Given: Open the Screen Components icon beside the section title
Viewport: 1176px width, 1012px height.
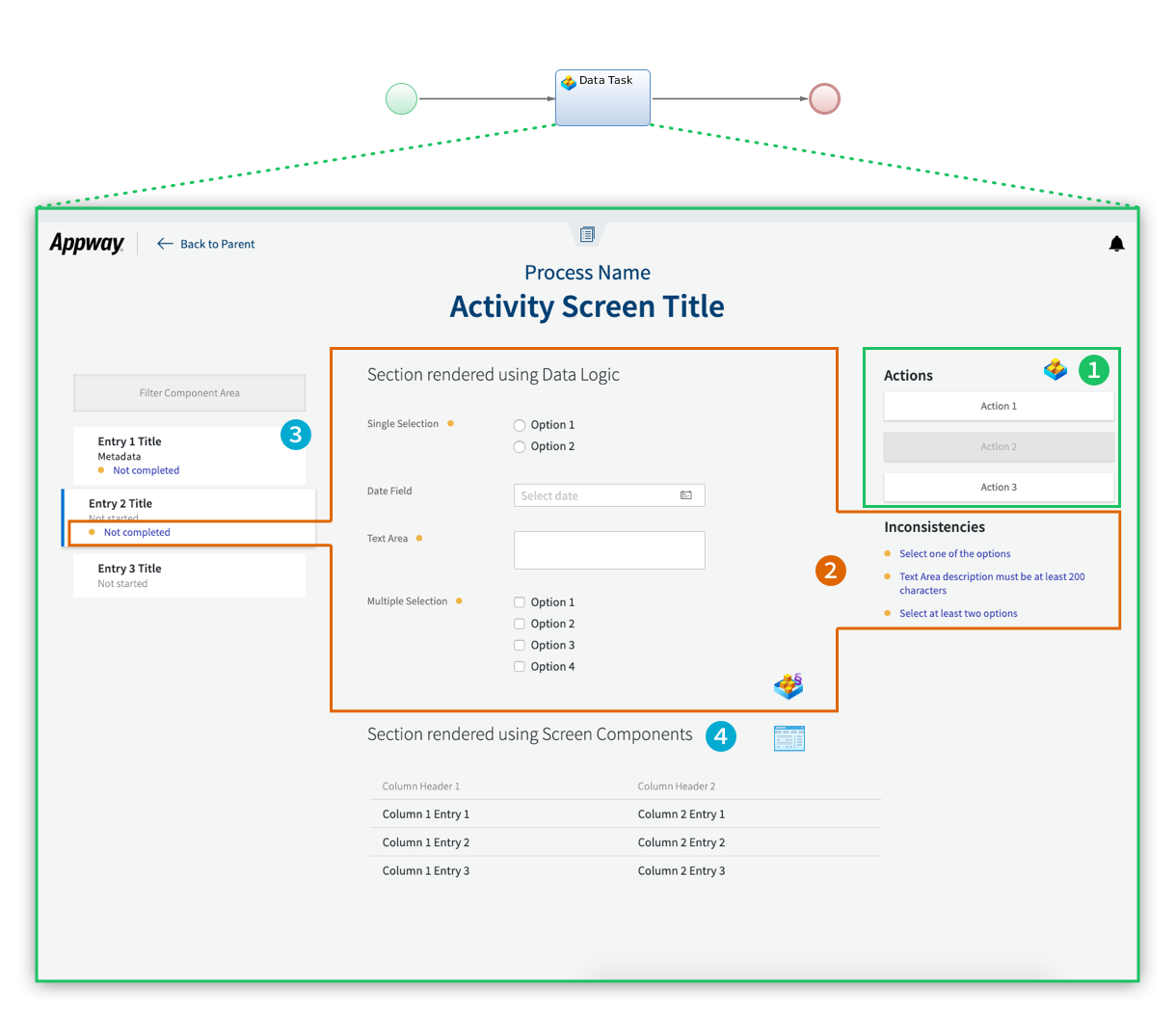Looking at the screenshot, I should click(789, 737).
